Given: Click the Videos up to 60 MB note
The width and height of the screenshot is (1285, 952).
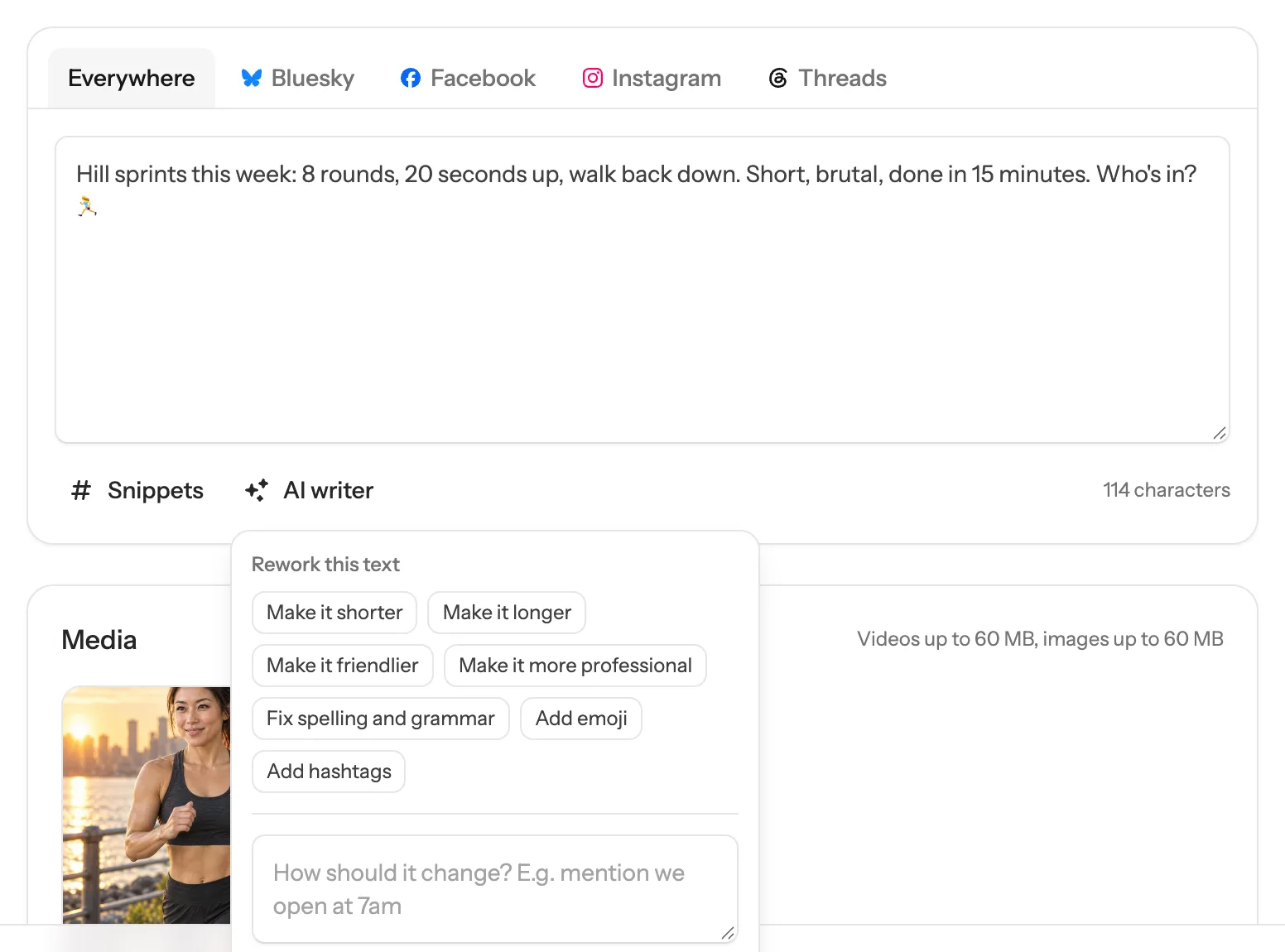Looking at the screenshot, I should tap(1040, 639).
